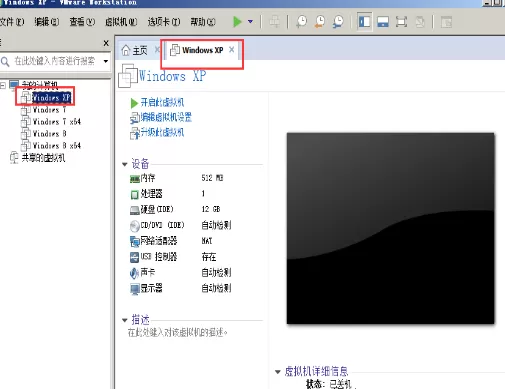Click the 状态: 已关机 status text
Screen dimensions: 505x389
(x=329, y=384)
